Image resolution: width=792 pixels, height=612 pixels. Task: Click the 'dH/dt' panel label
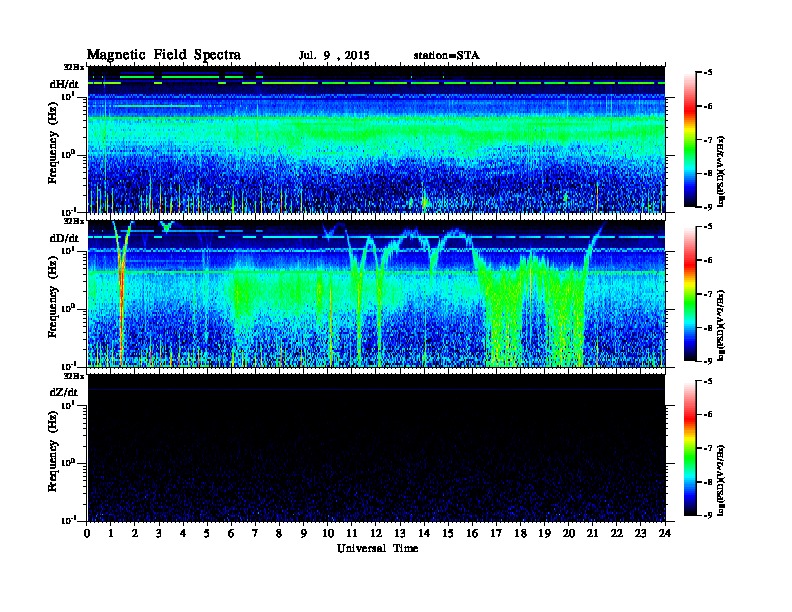(x=64, y=84)
